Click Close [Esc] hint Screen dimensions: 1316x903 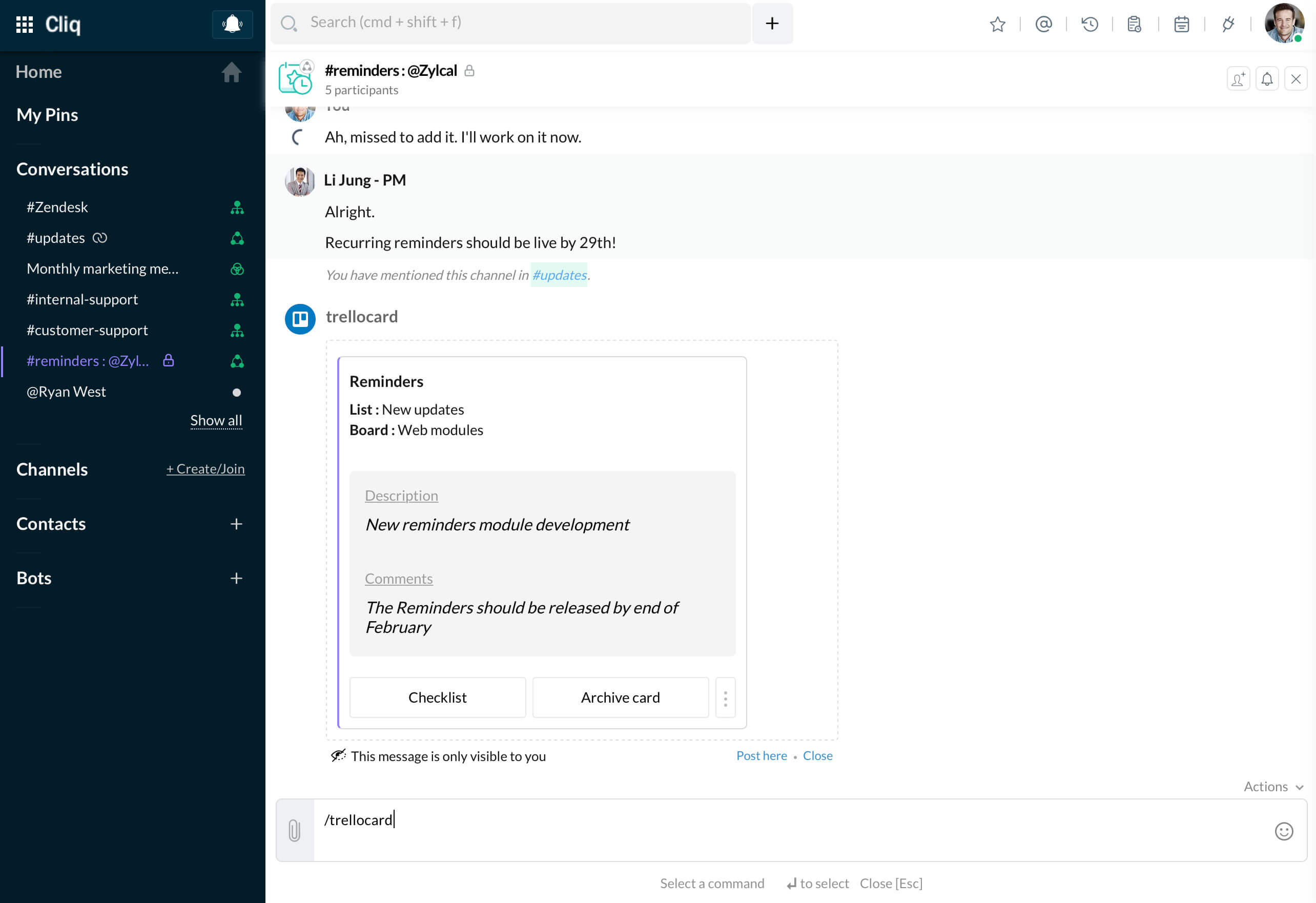tap(891, 883)
